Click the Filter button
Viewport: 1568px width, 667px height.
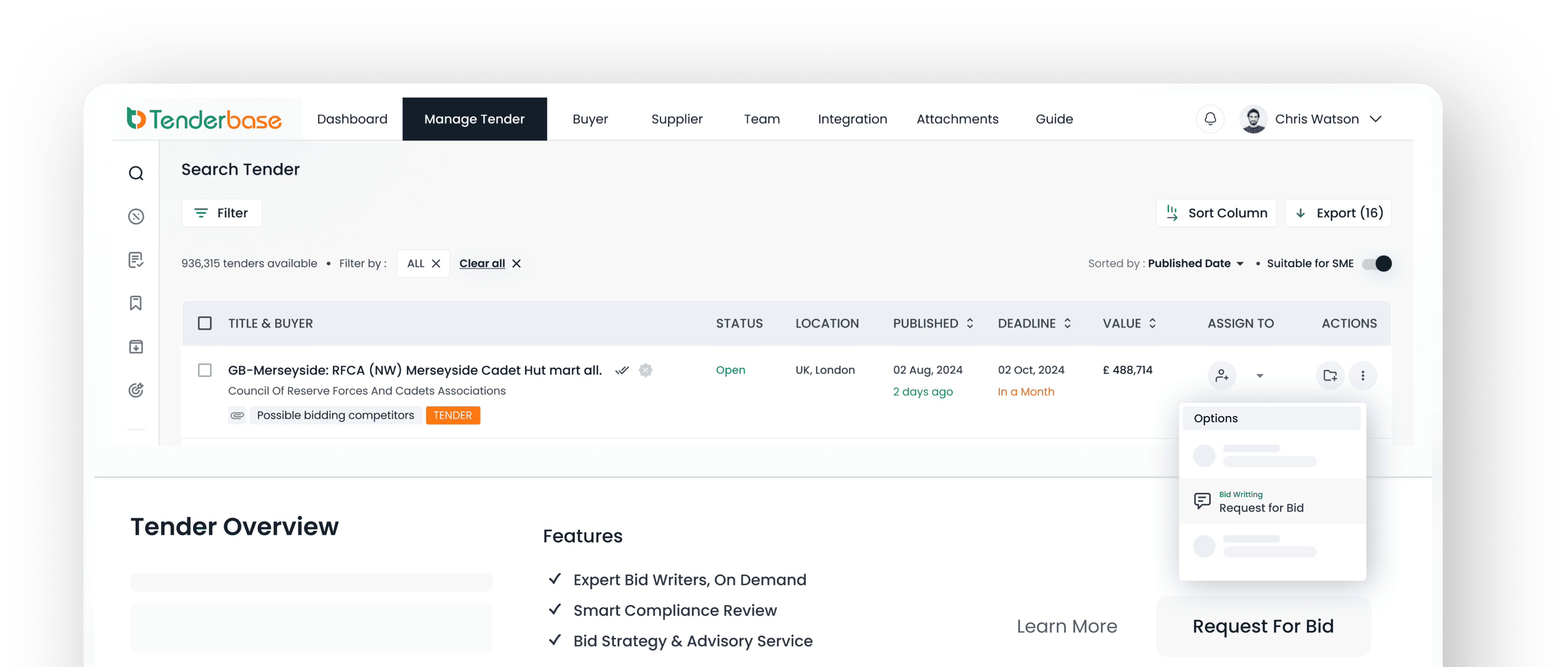222,213
